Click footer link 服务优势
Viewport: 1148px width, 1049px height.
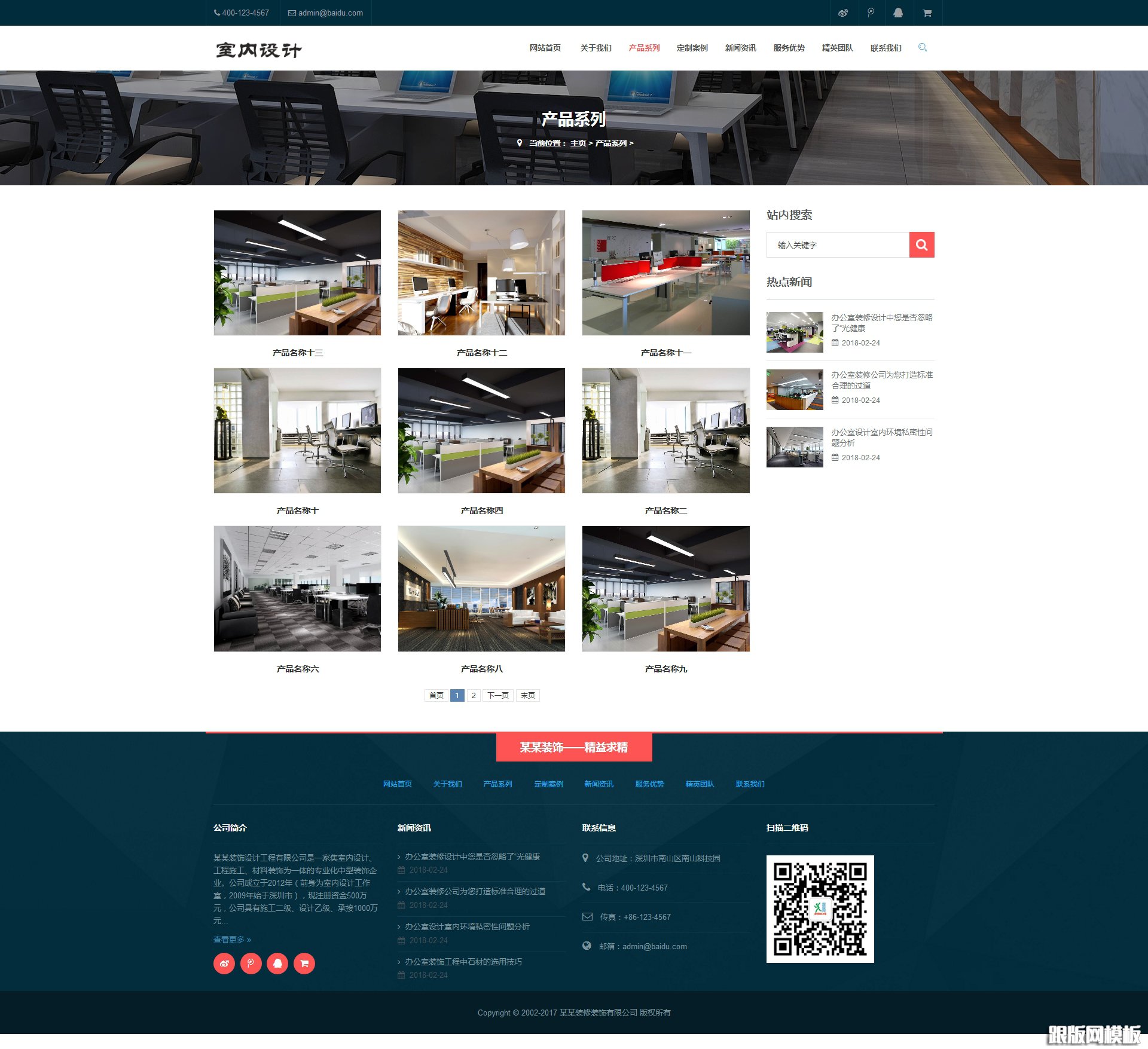coord(649,784)
